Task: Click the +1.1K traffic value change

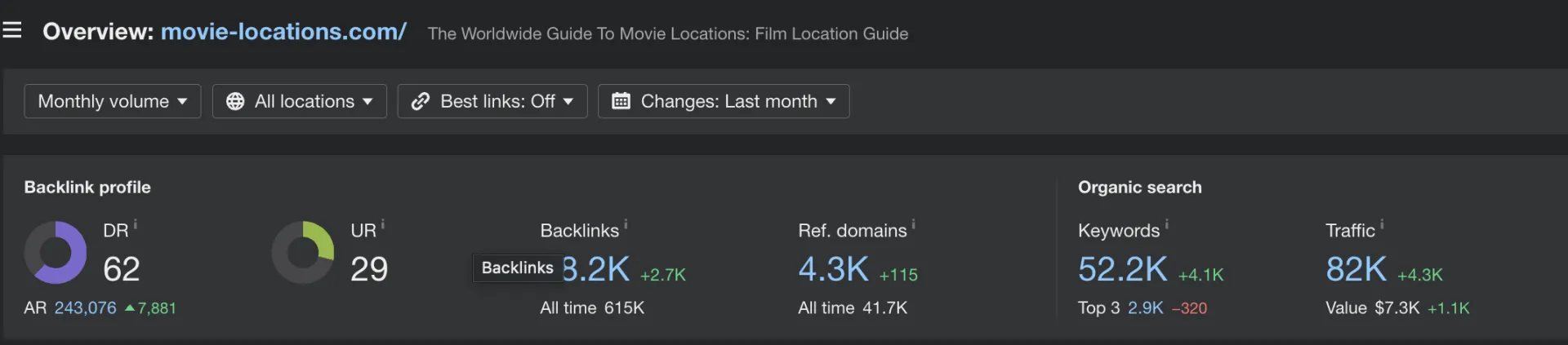Action: 1449,308
